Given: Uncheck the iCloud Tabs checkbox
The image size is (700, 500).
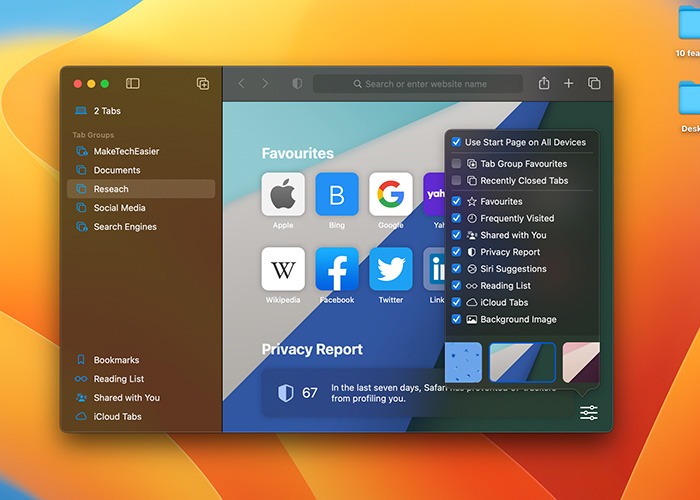Looking at the screenshot, I should [456, 302].
